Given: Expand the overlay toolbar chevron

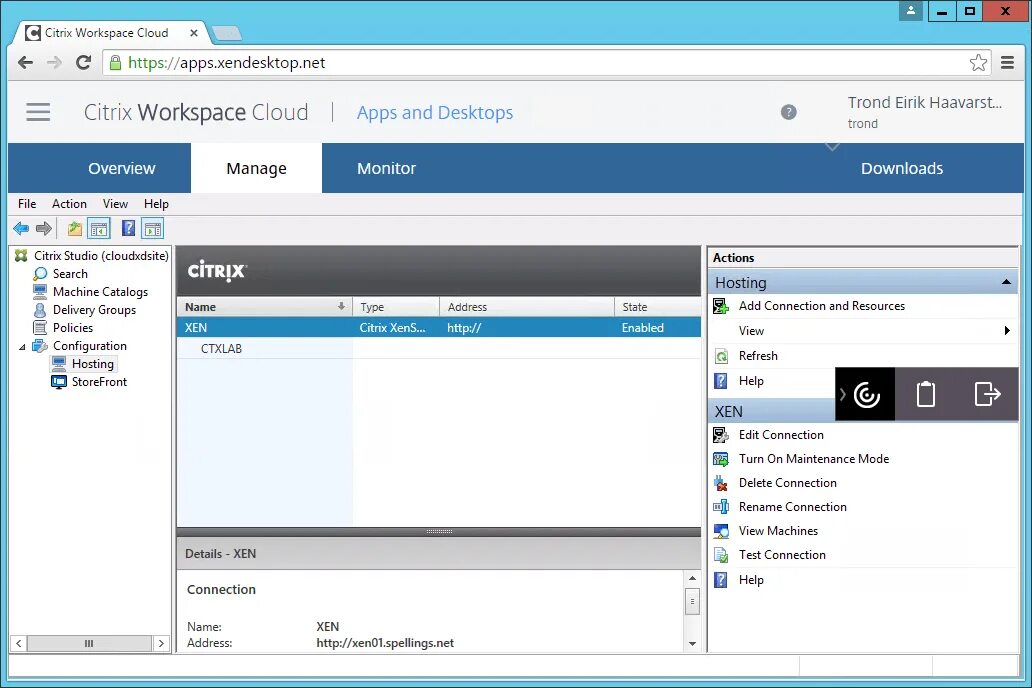Looking at the screenshot, I should click(x=842, y=394).
